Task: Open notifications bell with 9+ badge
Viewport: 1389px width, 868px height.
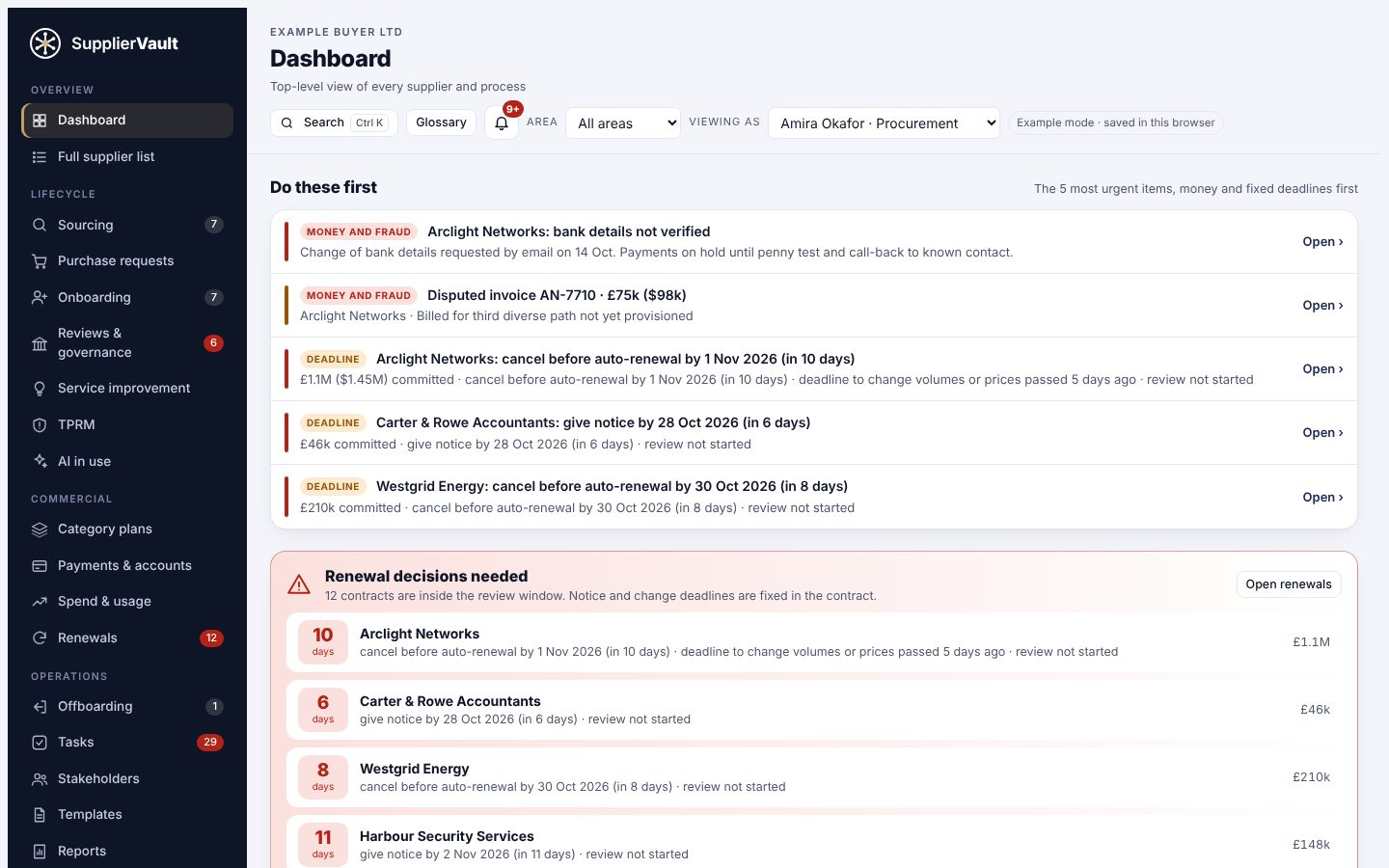Action: [x=502, y=122]
